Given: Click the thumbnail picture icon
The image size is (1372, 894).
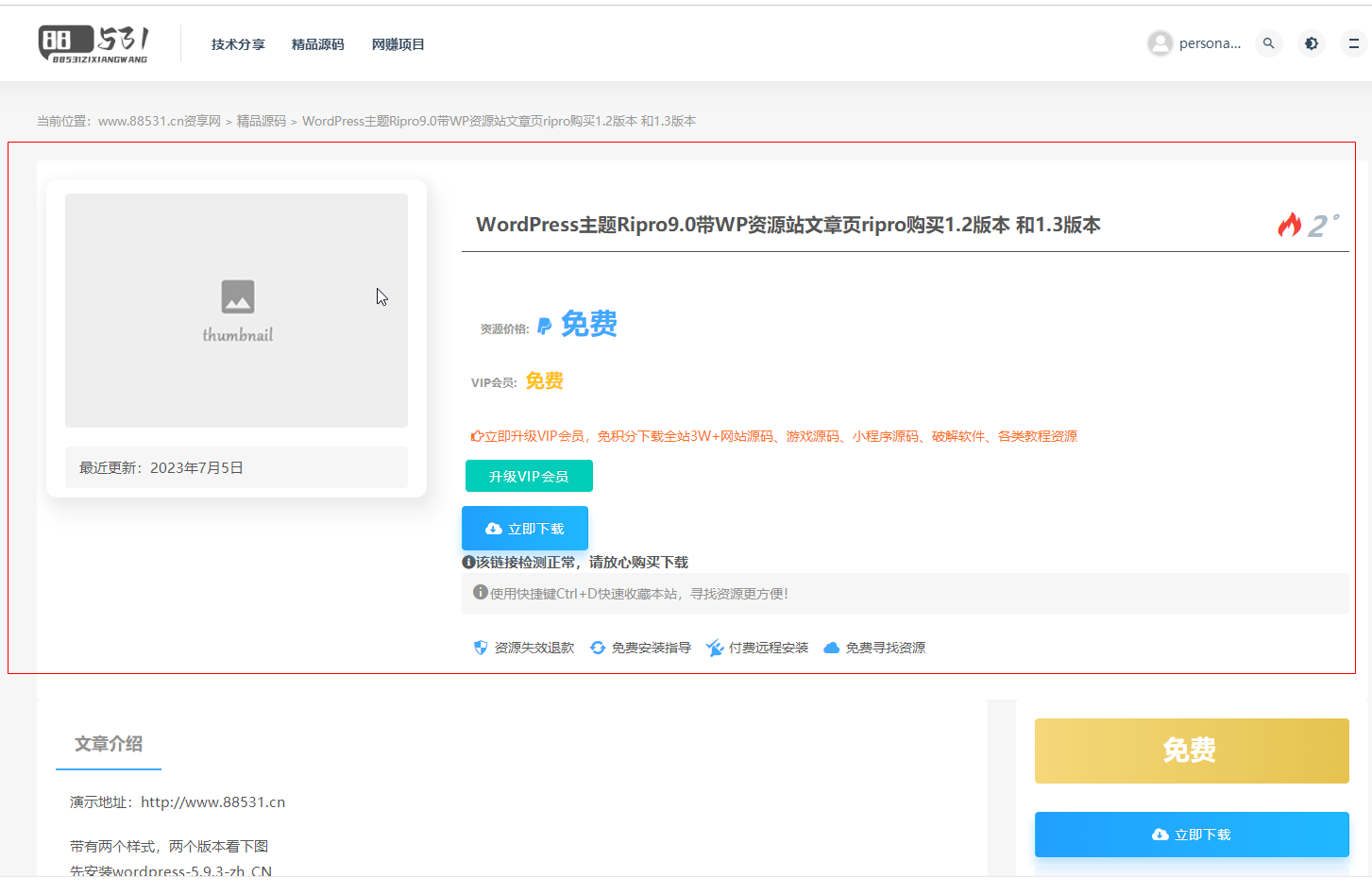Looking at the screenshot, I should pos(238,296).
